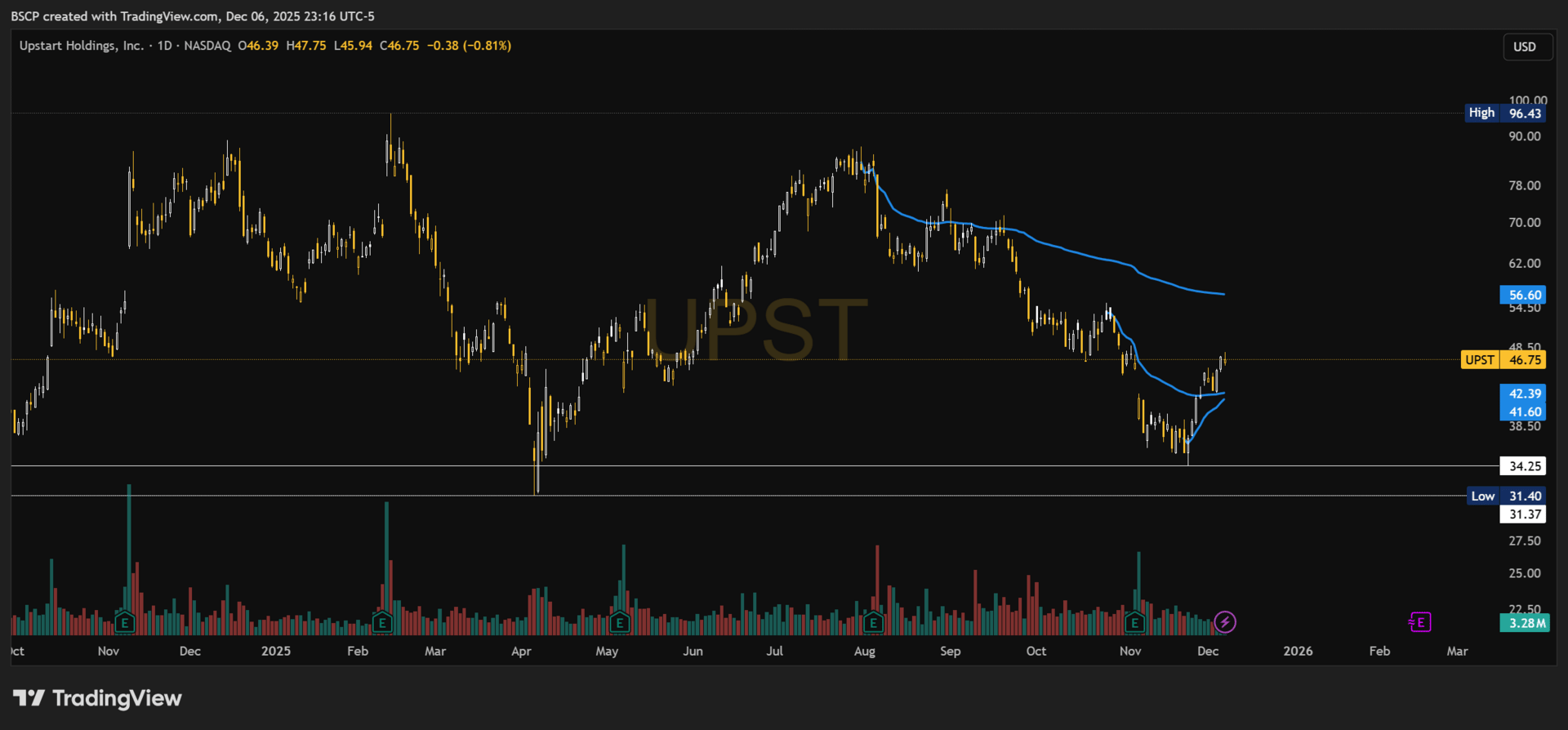Click the 34.25 horizontal line label
1568x730 pixels.
tap(1523, 466)
